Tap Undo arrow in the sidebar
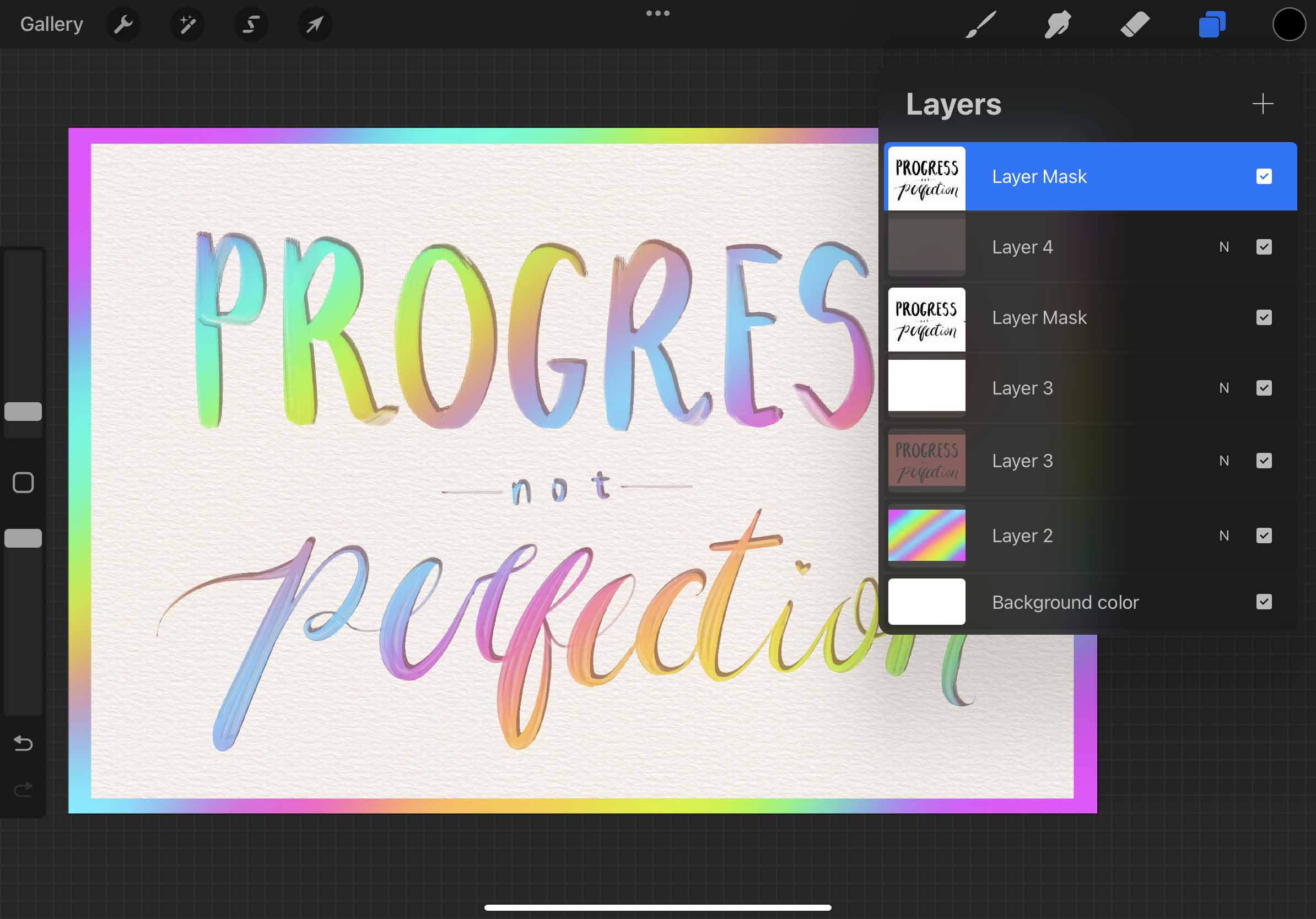Screen dimensions: 1316x919 [23, 743]
